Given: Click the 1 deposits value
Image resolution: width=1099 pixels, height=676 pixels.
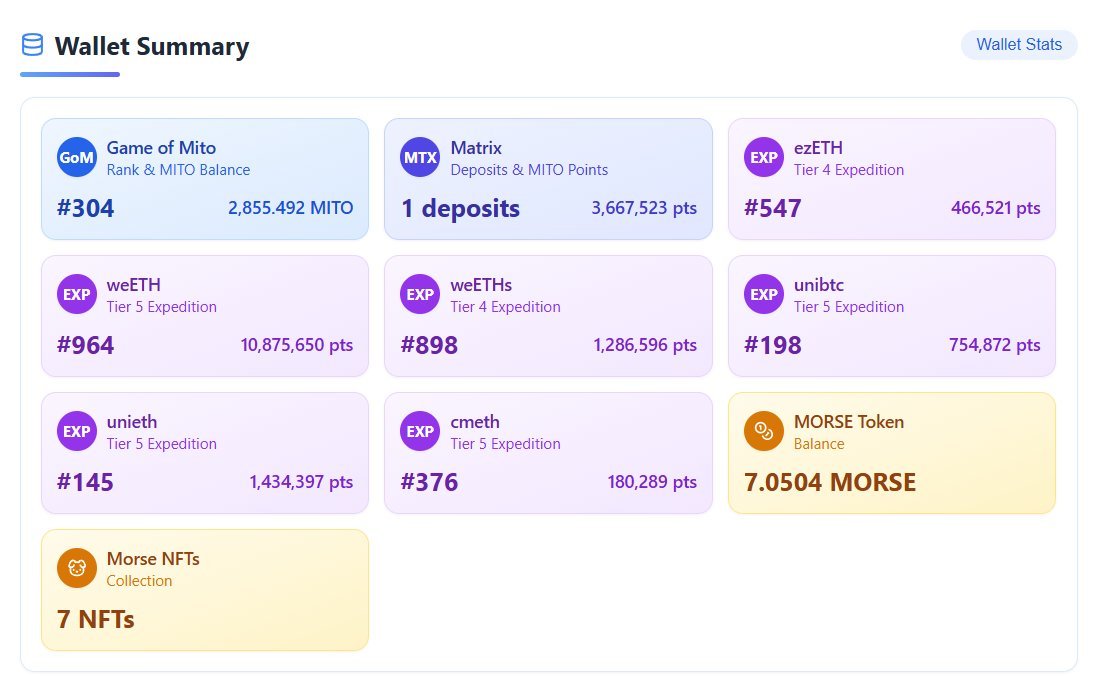Looking at the screenshot, I should tap(460, 208).
